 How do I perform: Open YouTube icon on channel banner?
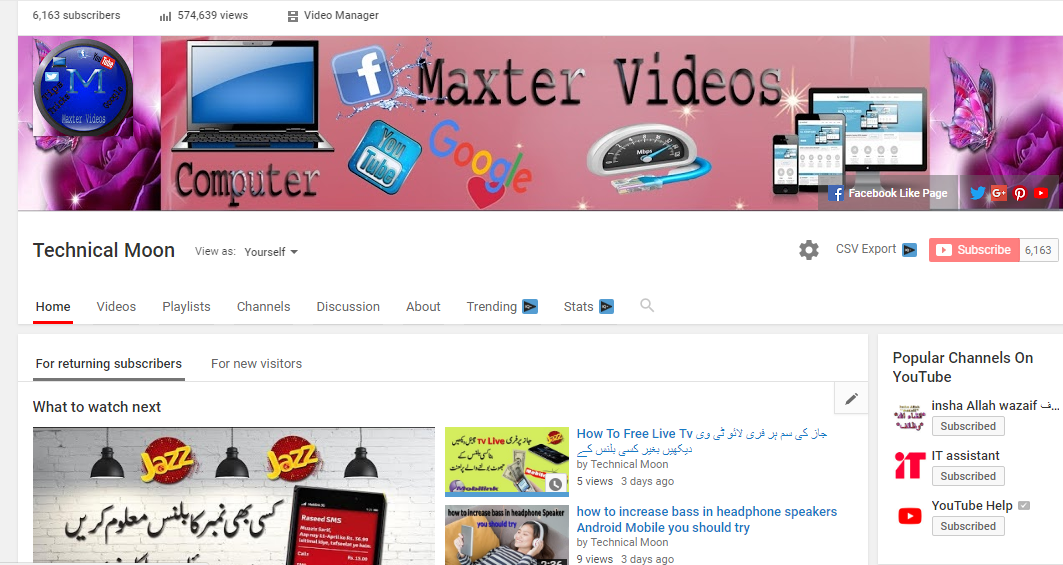1041,193
